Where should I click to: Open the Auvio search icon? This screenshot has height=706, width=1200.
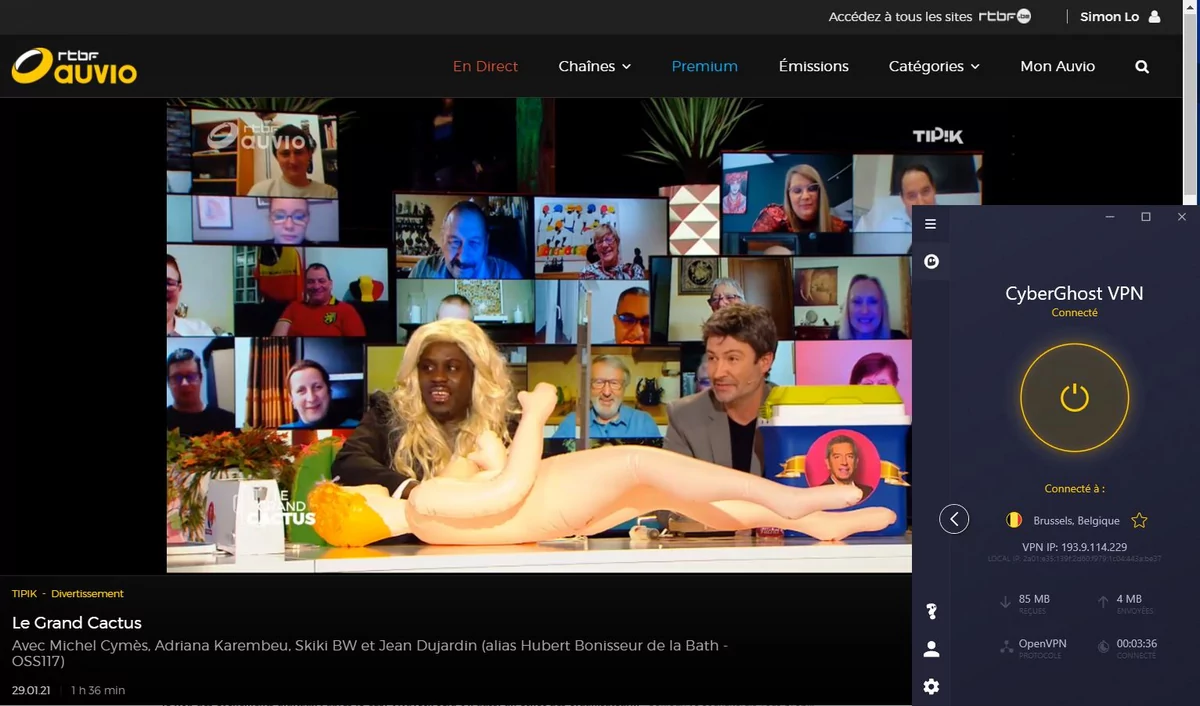(1142, 67)
